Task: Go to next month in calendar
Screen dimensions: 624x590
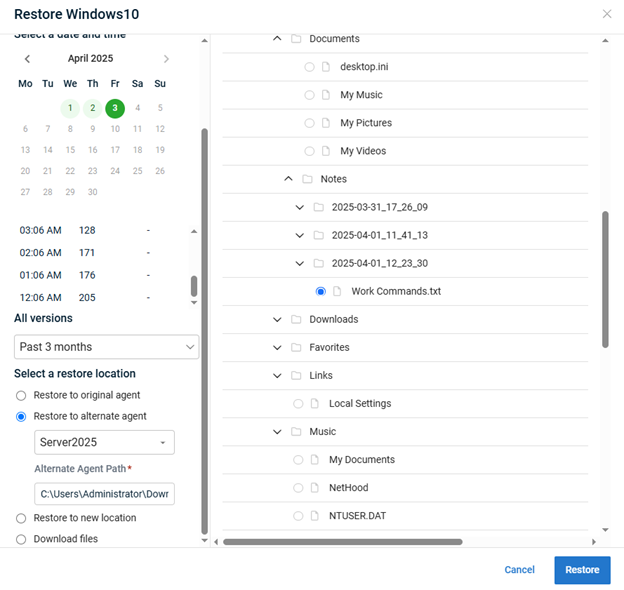Action: click(x=166, y=59)
